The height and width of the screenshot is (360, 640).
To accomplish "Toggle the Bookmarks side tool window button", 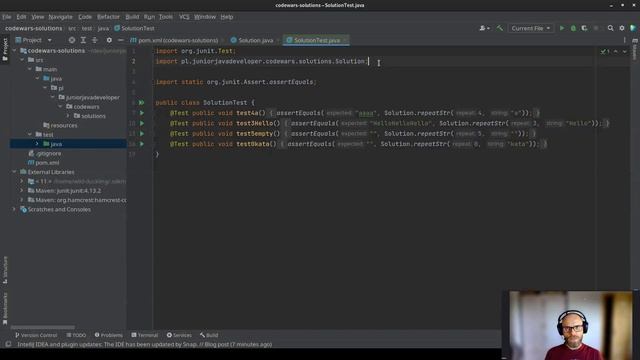I will click(x=5, y=309).
